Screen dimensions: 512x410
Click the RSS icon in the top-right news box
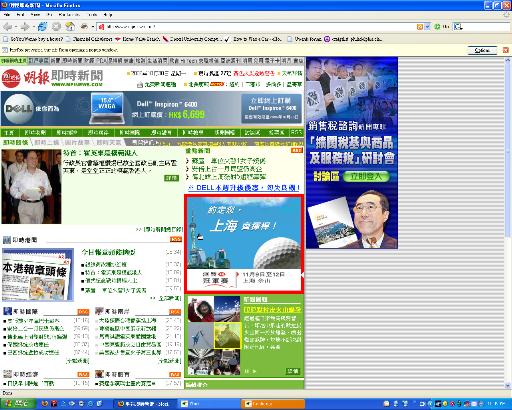point(297,151)
